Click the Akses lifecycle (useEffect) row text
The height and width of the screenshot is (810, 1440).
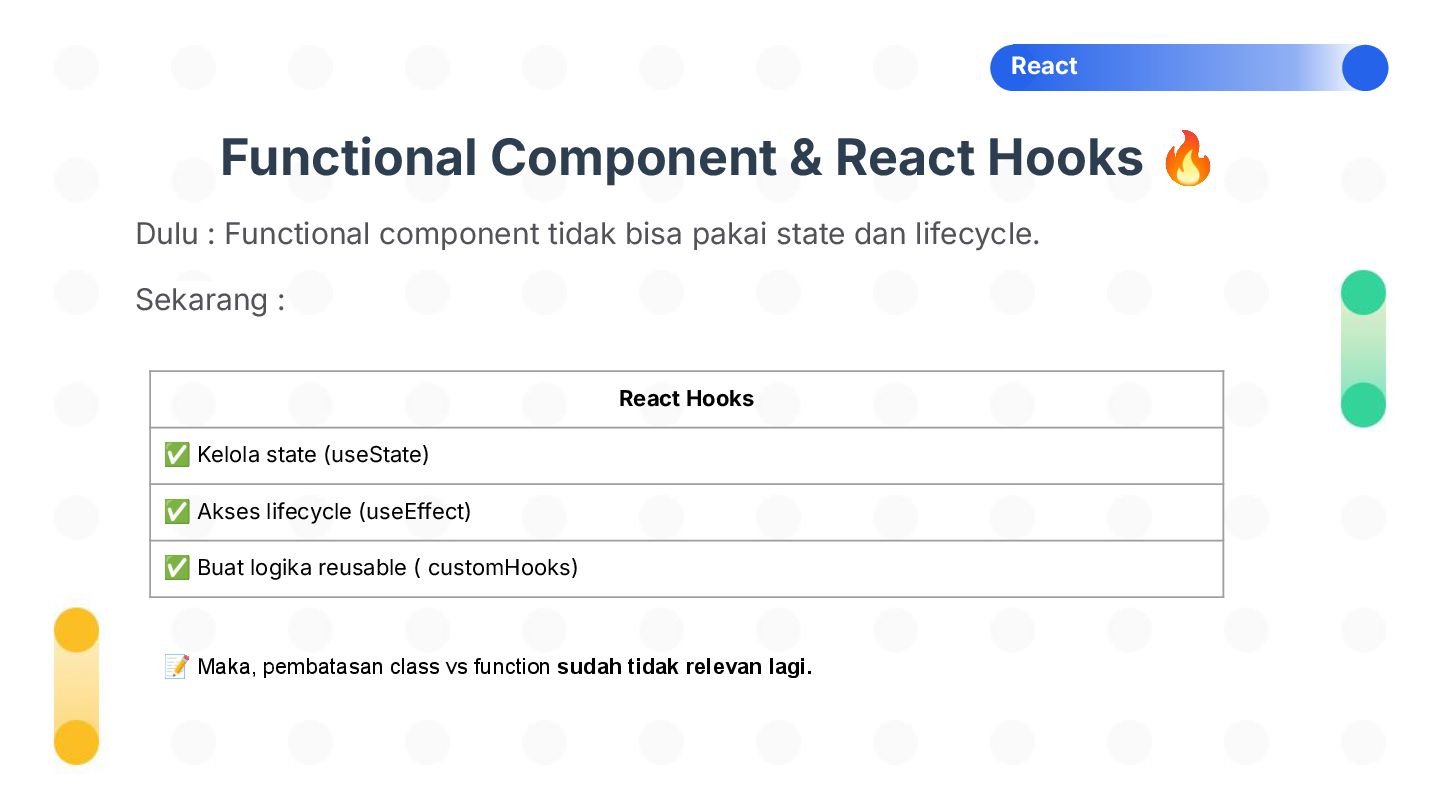pyautogui.click(x=334, y=512)
